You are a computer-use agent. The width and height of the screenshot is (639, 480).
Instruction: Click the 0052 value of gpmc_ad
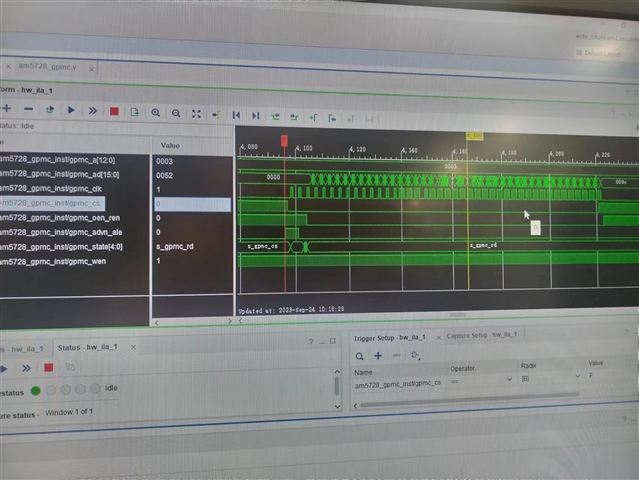[x=164, y=175]
